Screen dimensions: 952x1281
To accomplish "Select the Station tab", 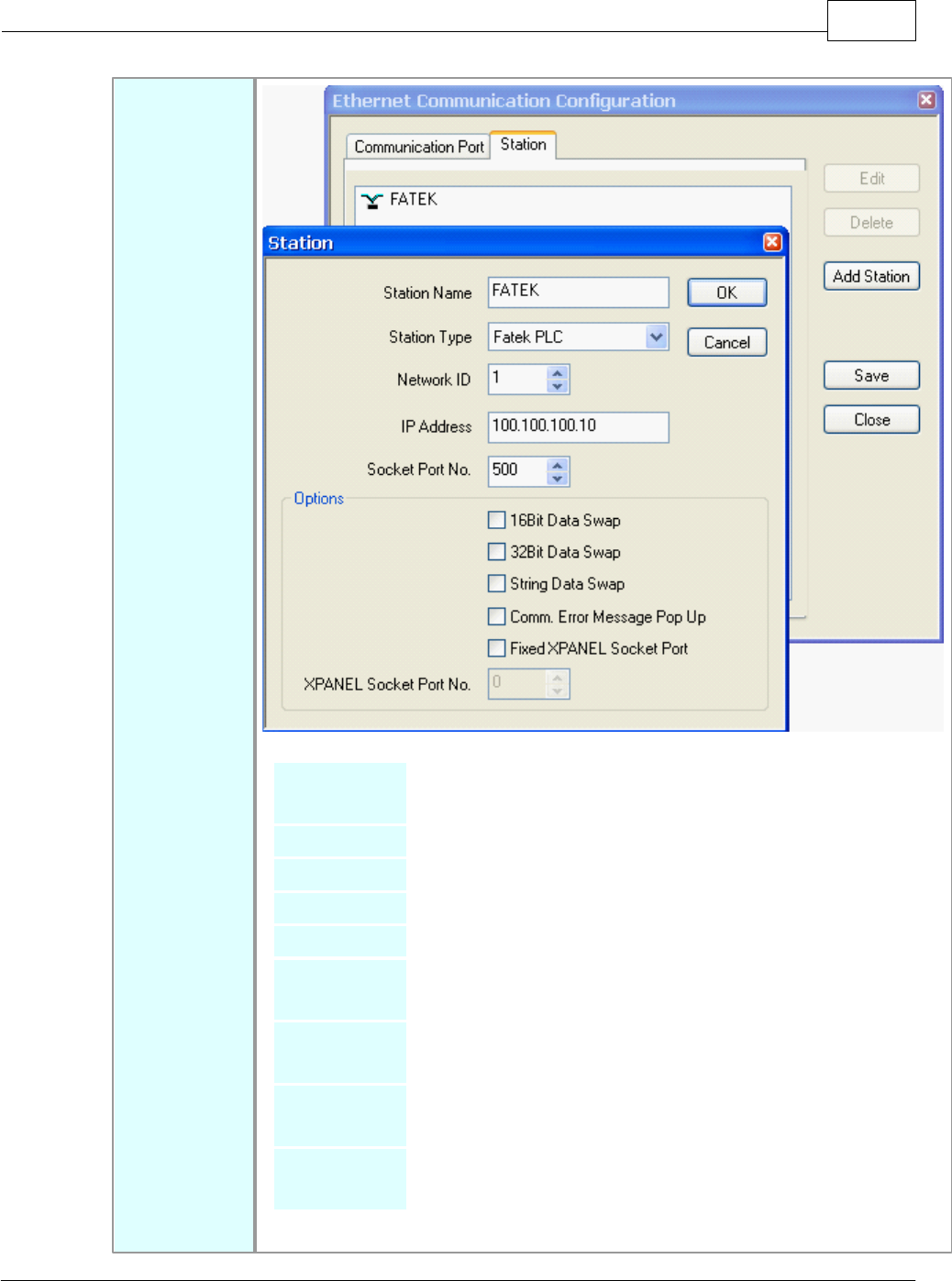I will pos(523,145).
